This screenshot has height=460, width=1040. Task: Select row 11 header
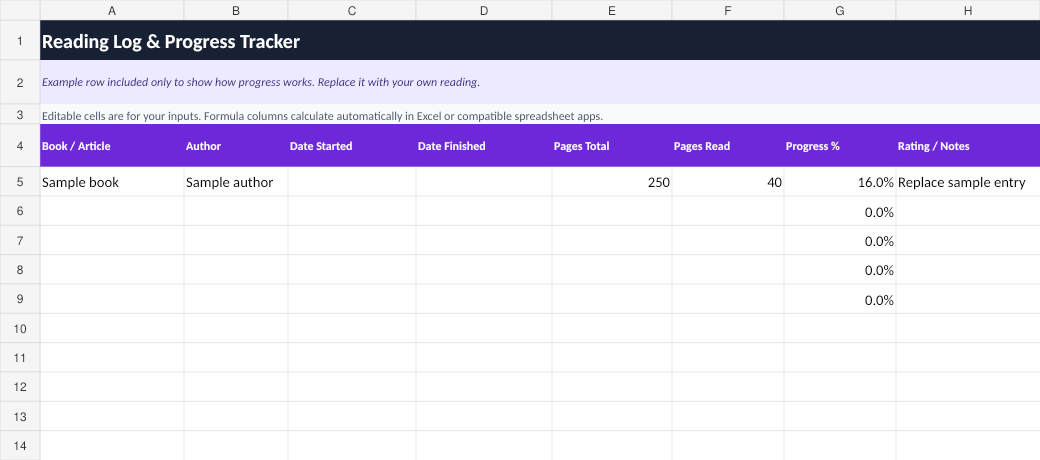[20, 358]
